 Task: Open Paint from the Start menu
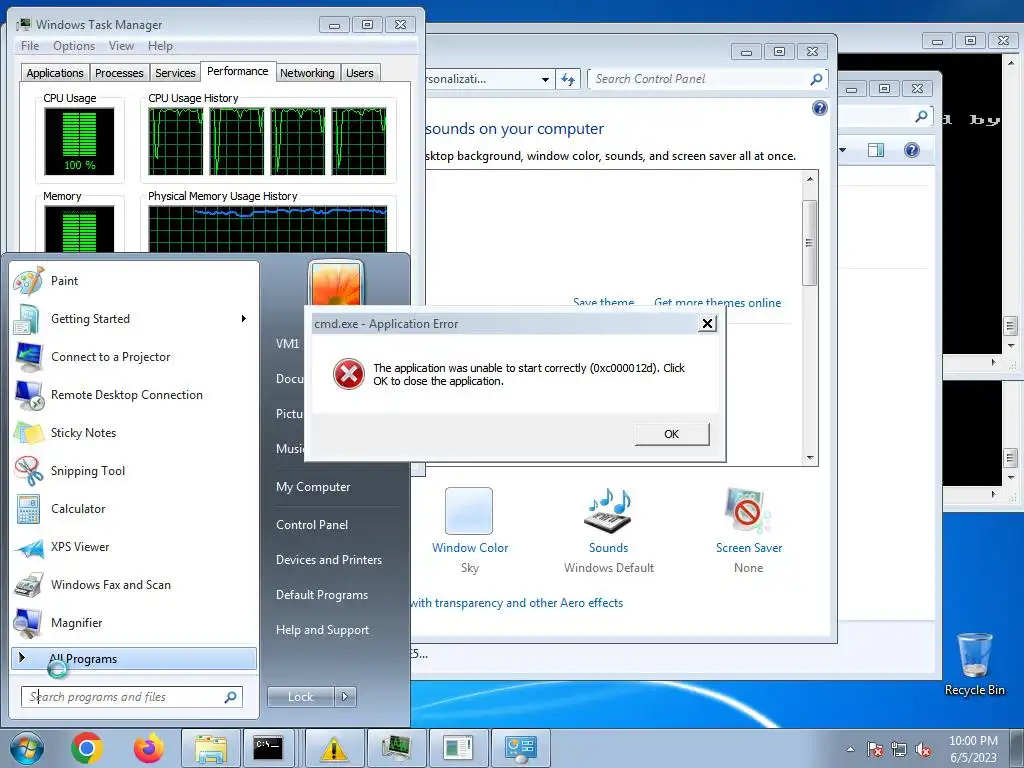[134, 281]
